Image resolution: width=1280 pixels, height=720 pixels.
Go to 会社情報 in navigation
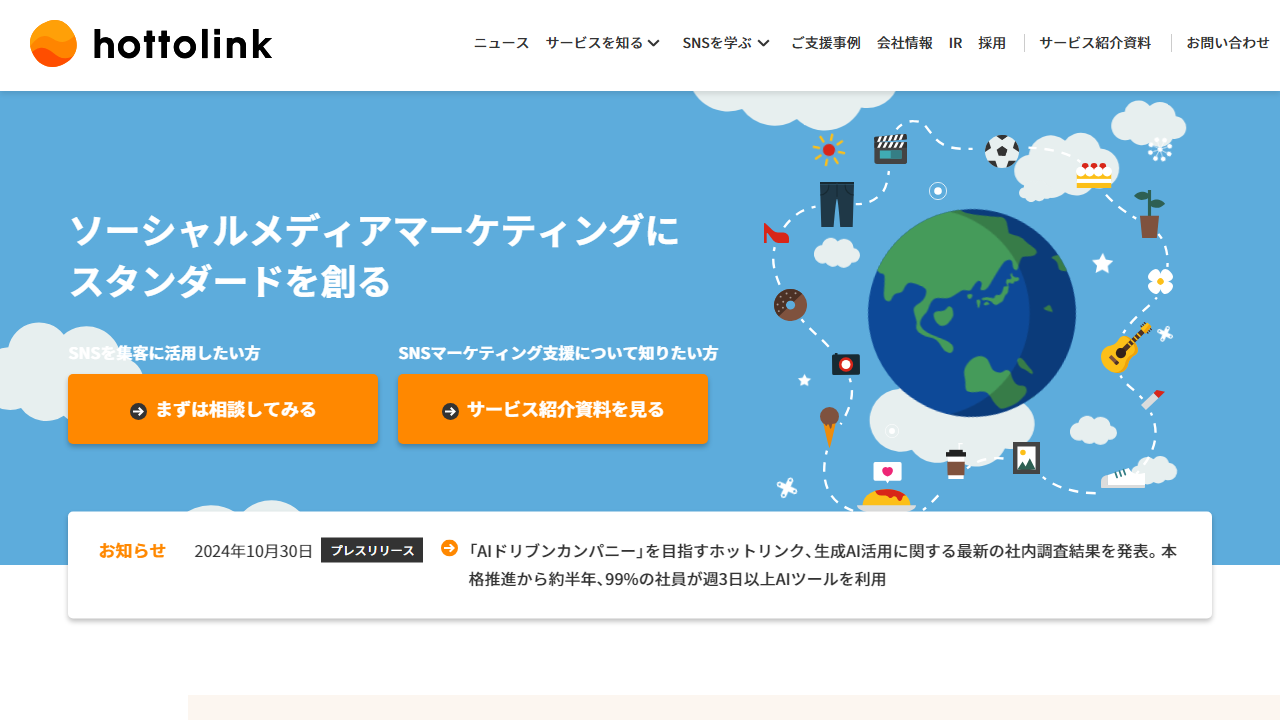(904, 43)
